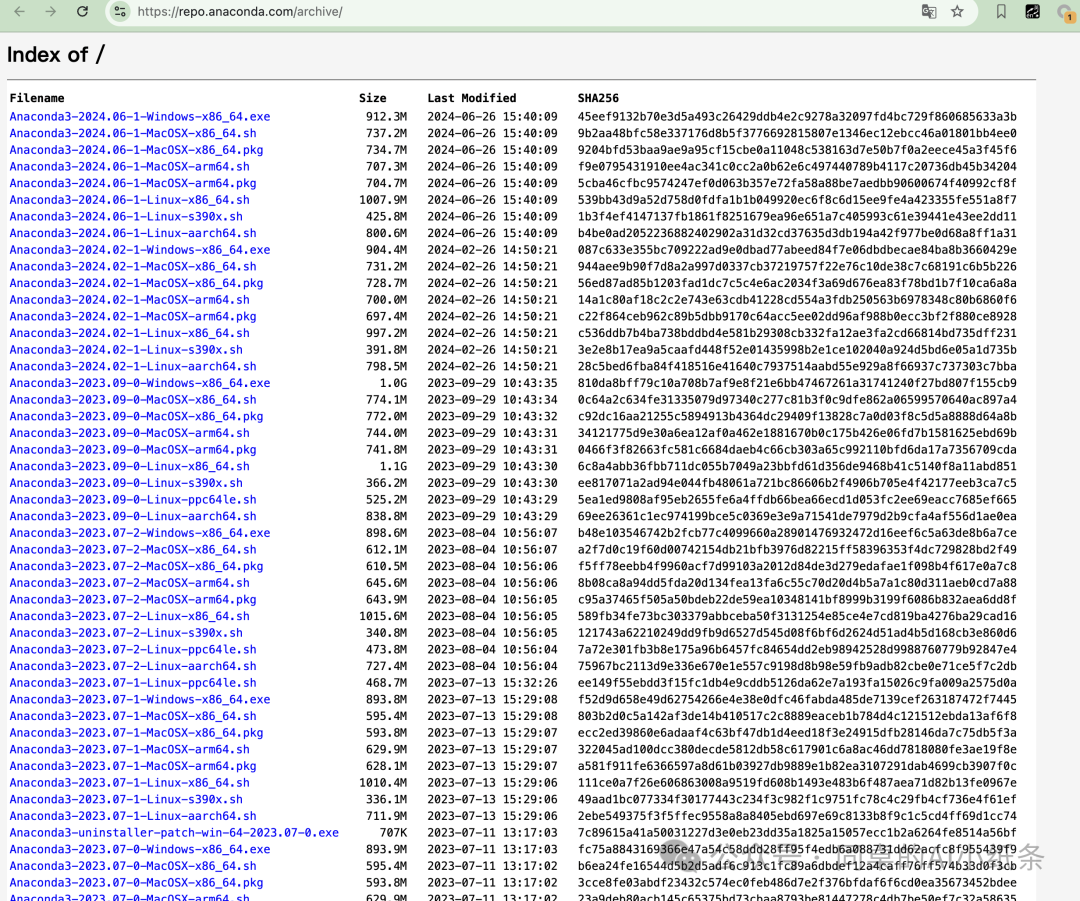
Task: Select SHA256 hash starting with 810da8bff79c
Action: tap(797, 383)
